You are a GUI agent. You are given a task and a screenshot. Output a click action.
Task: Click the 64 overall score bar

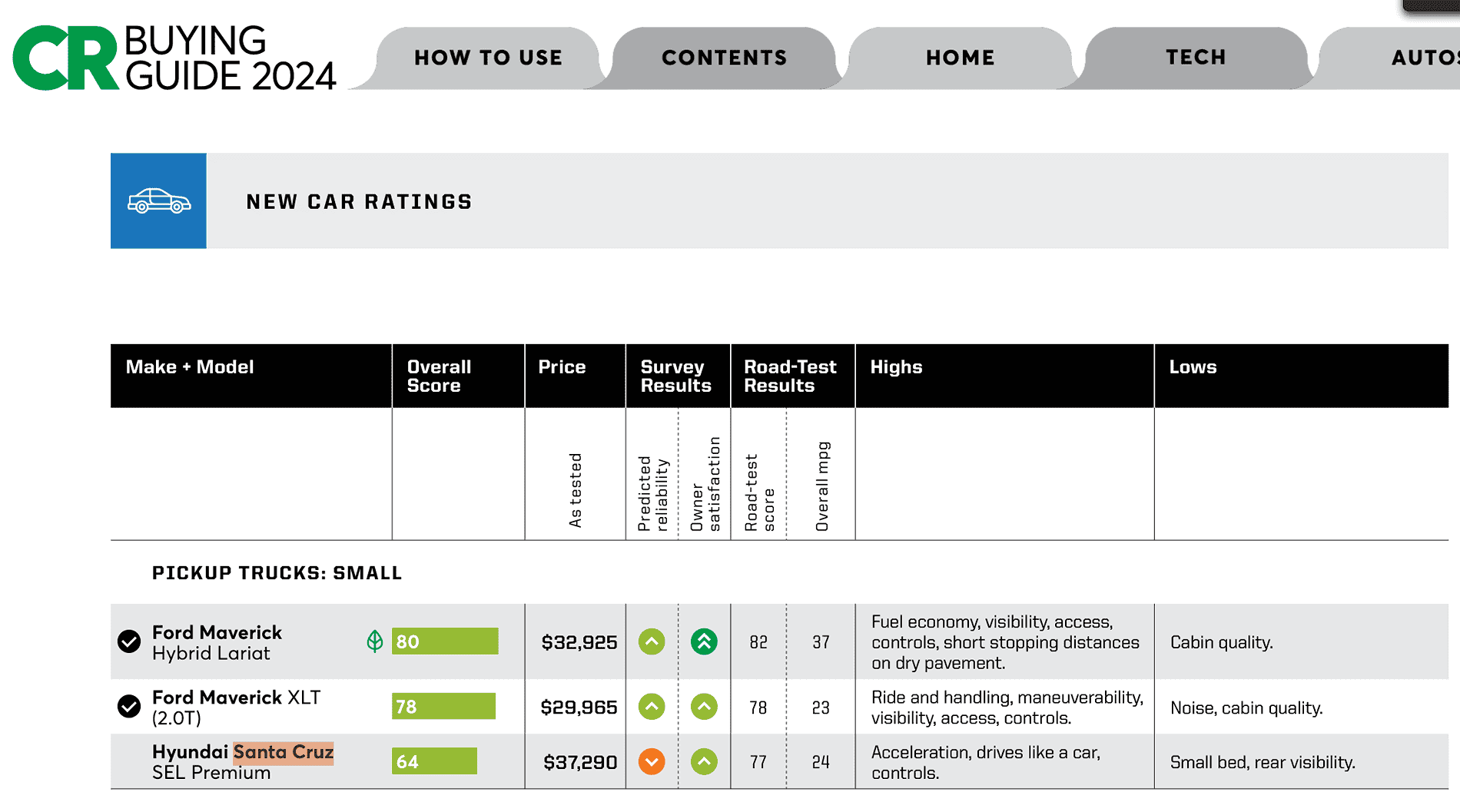(434, 761)
